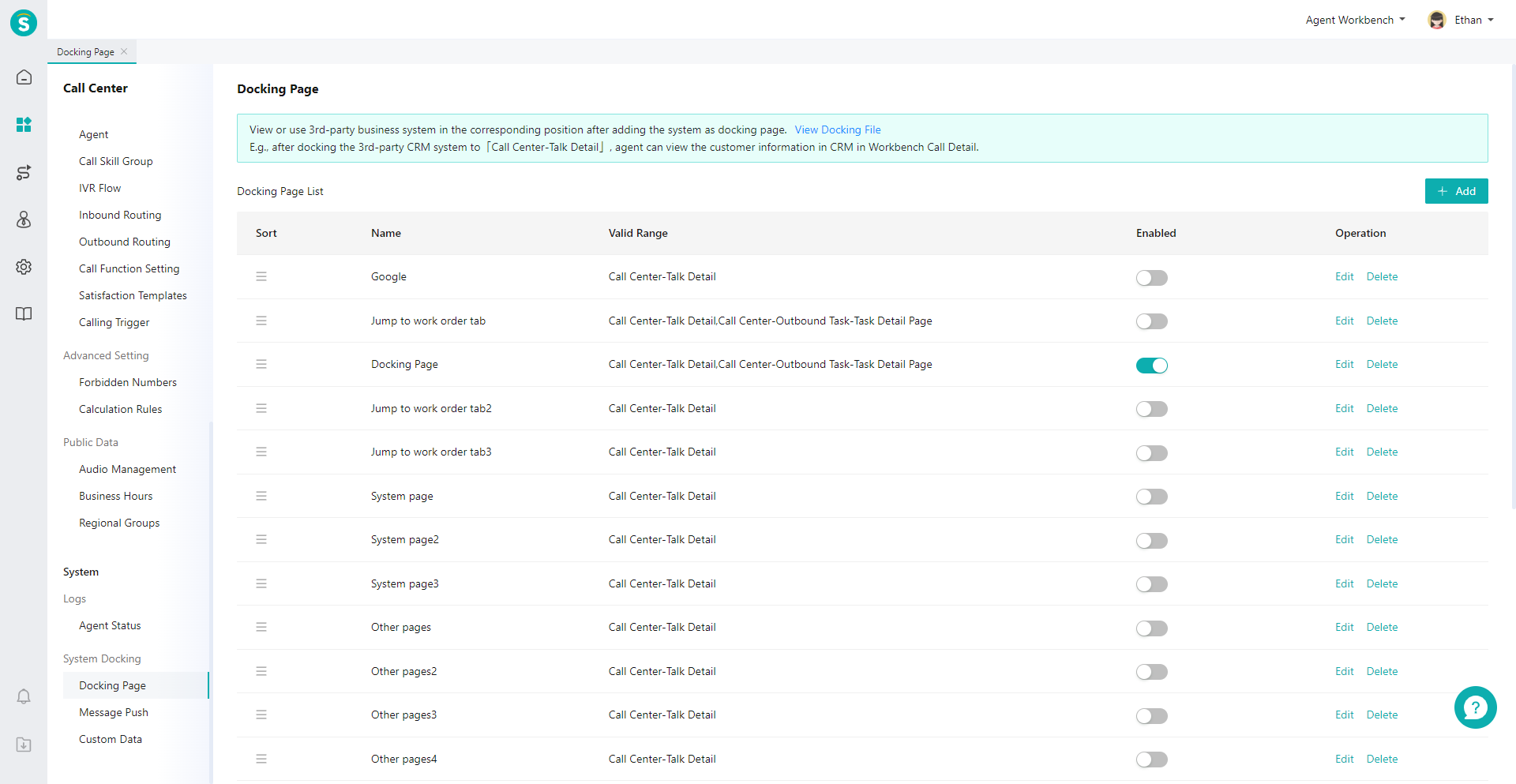This screenshot has height=784, width=1516.
Task: Select Business Hours
Action: pos(116,496)
